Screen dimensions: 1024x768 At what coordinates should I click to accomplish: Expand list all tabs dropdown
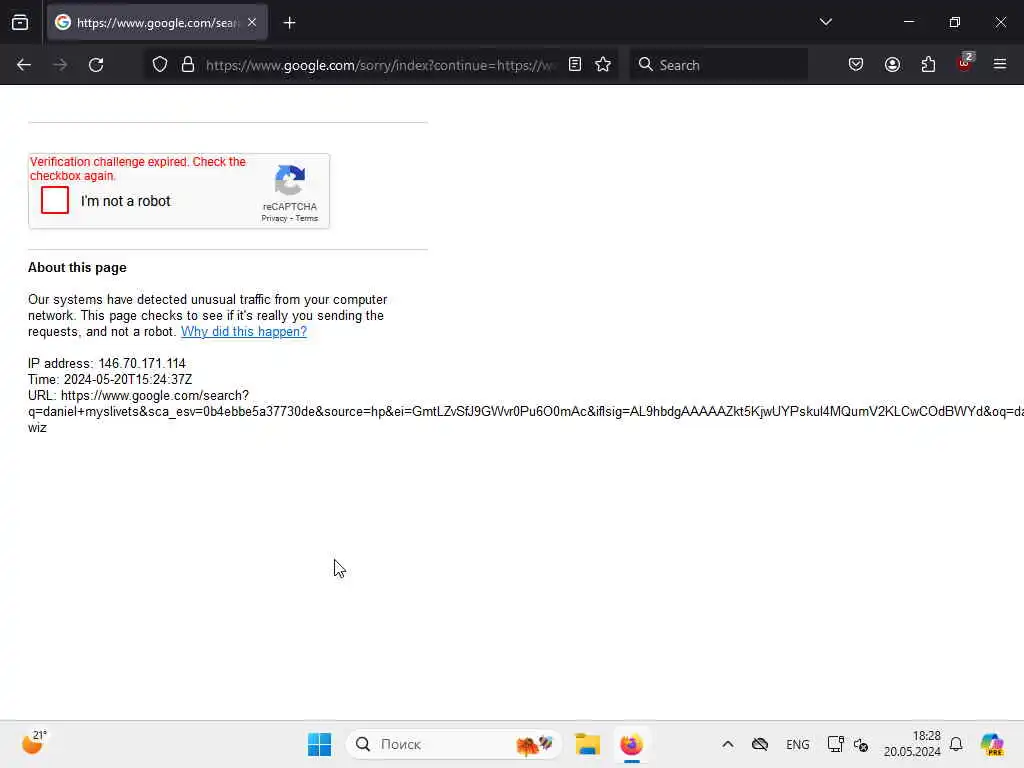825,22
